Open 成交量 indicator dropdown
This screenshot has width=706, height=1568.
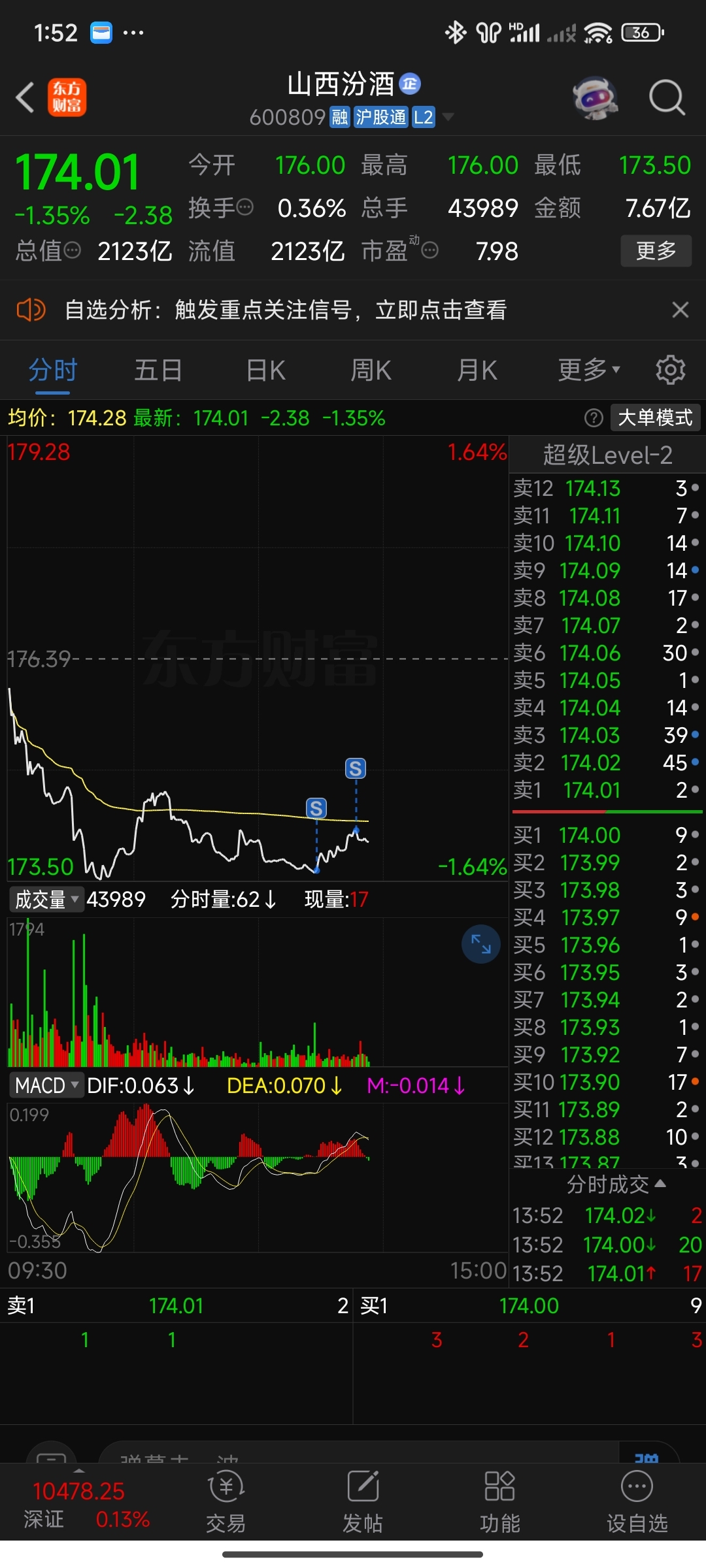pyautogui.click(x=46, y=900)
